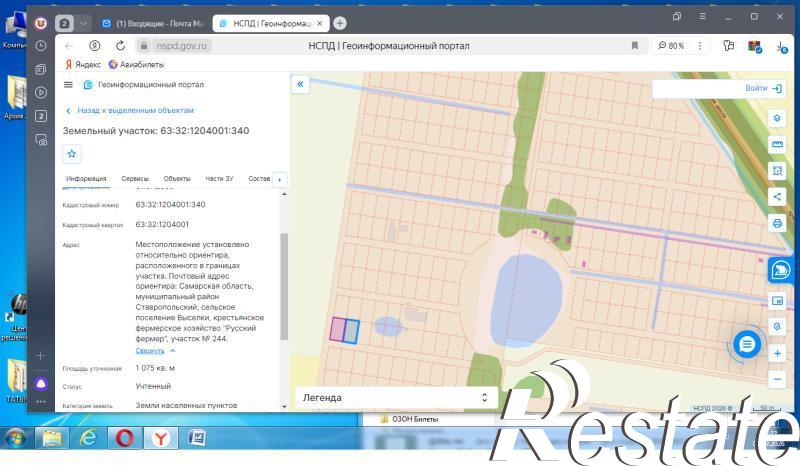Open the Yandex home button in the toolbar
Viewport: 800px width, 466px height.
pos(94,45)
